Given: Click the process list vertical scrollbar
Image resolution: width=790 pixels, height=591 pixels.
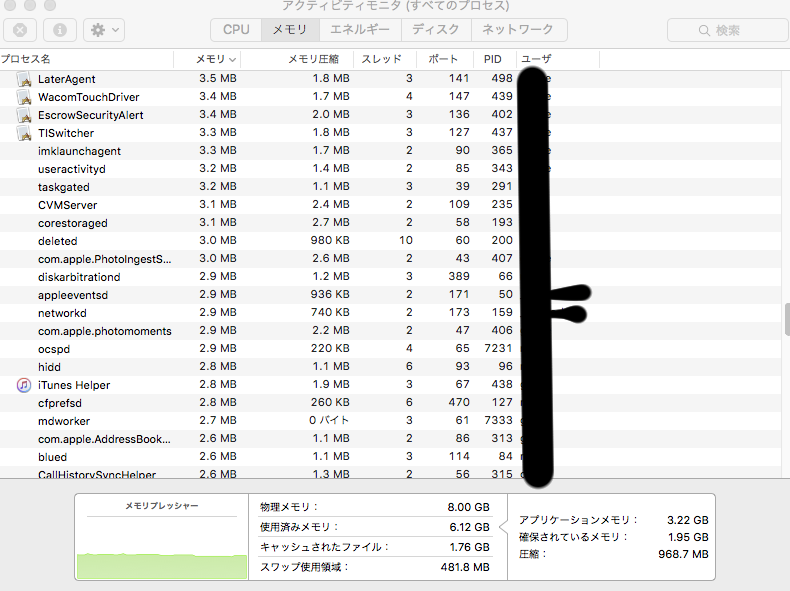Looking at the screenshot, I should [x=787, y=319].
